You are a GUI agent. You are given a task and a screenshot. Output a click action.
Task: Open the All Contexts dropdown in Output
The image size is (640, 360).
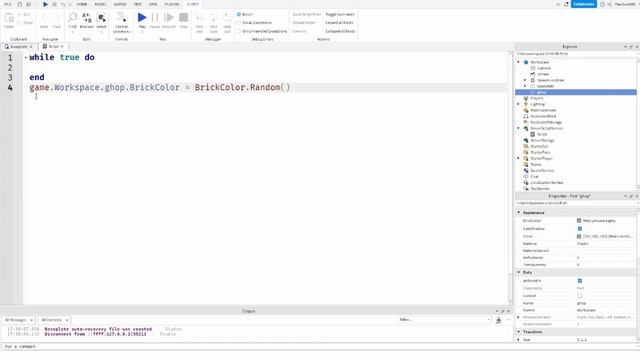click(x=55, y=320)
